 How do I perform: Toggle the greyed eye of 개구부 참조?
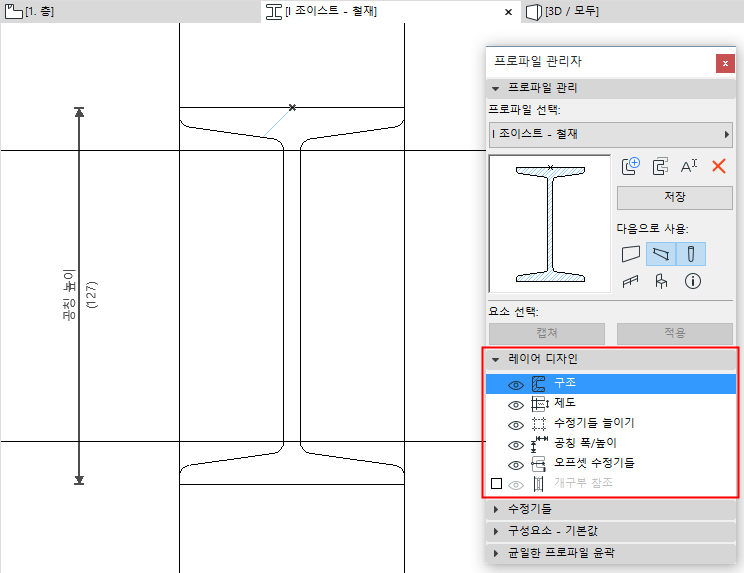[516, 485]
